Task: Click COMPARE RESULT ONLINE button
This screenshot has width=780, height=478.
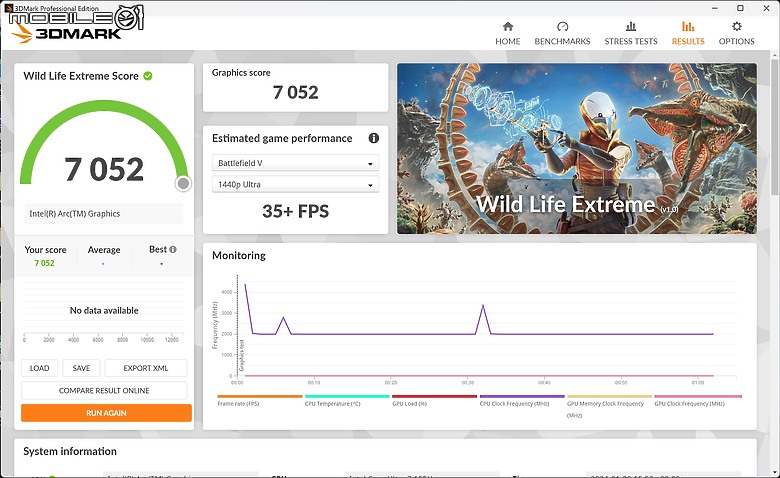Action: click(104, 390)
